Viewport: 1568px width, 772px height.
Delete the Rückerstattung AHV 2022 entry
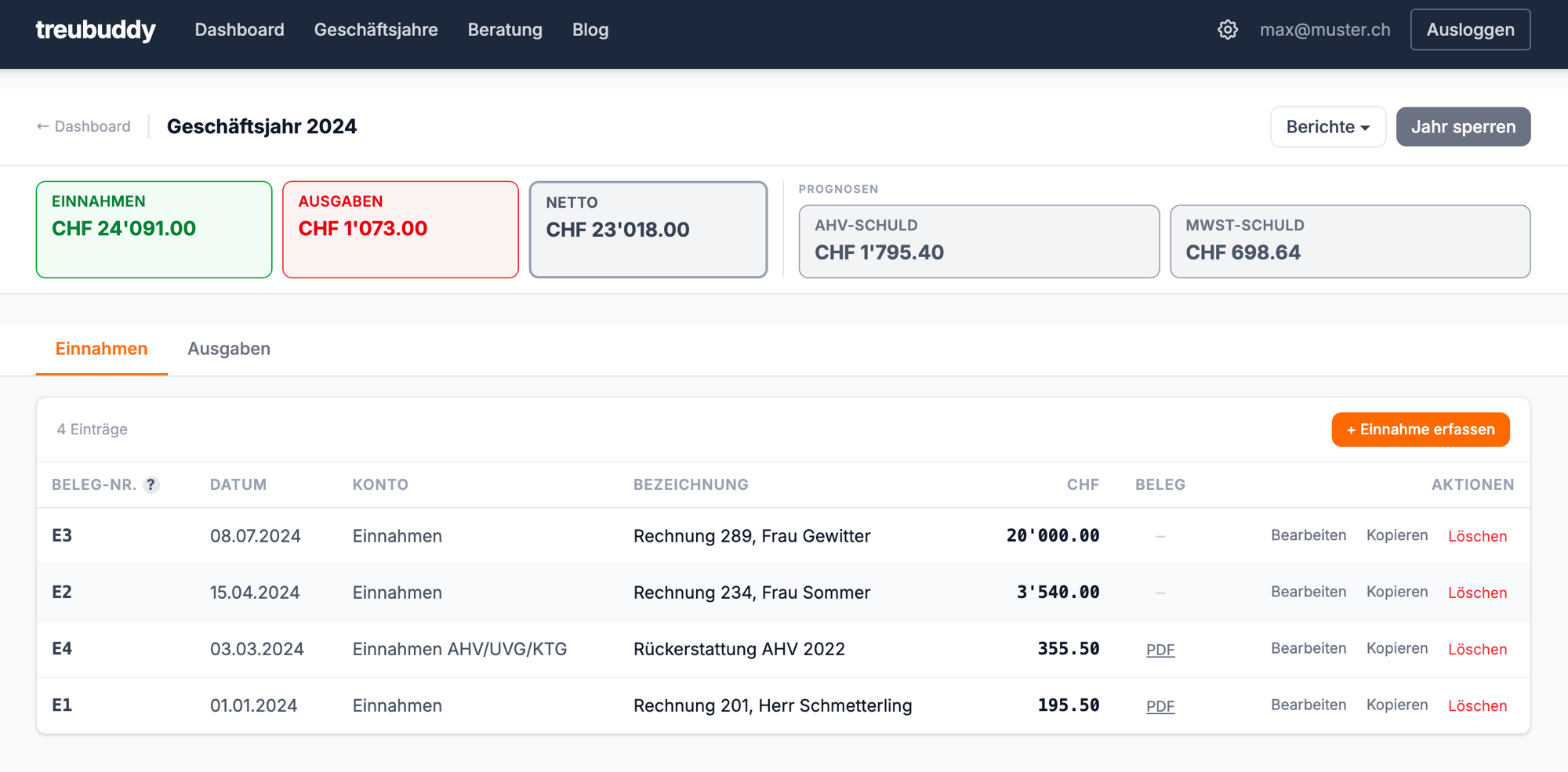click(1477, 649)
